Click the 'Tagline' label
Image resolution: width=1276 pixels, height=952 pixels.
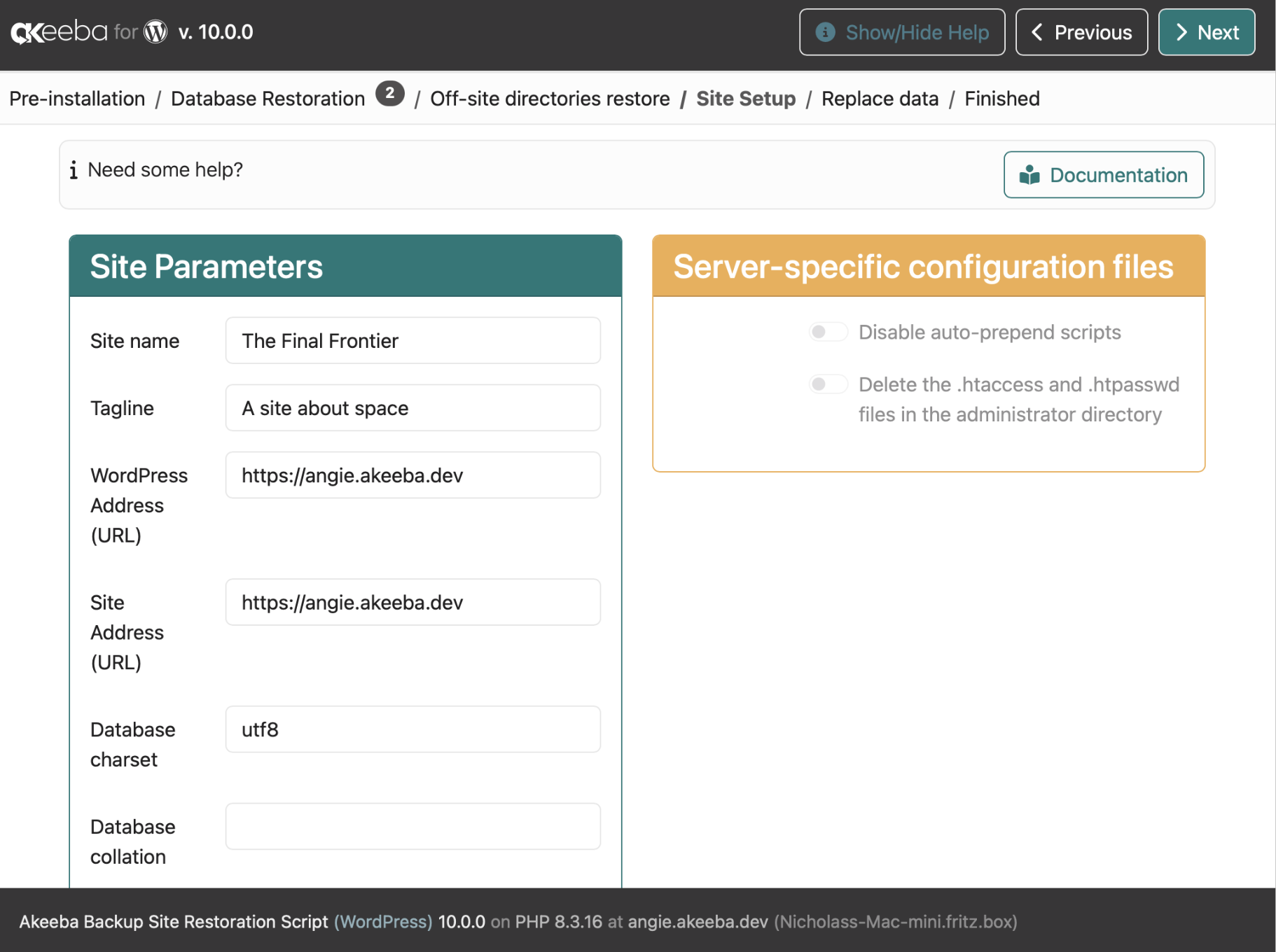pos(122,408)
